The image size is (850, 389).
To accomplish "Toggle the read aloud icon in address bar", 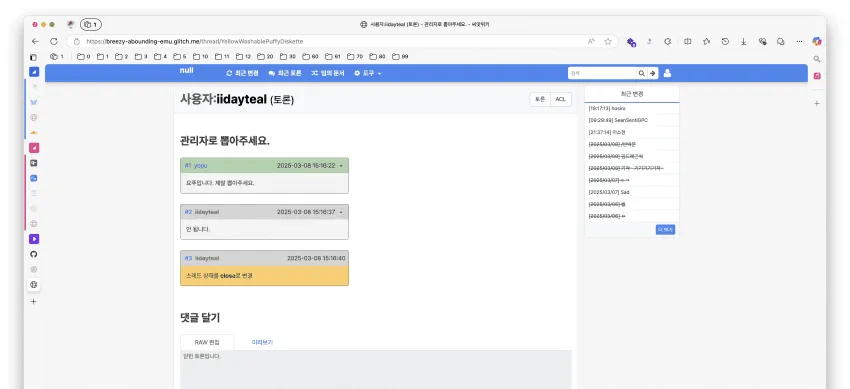I will [591, 41].
